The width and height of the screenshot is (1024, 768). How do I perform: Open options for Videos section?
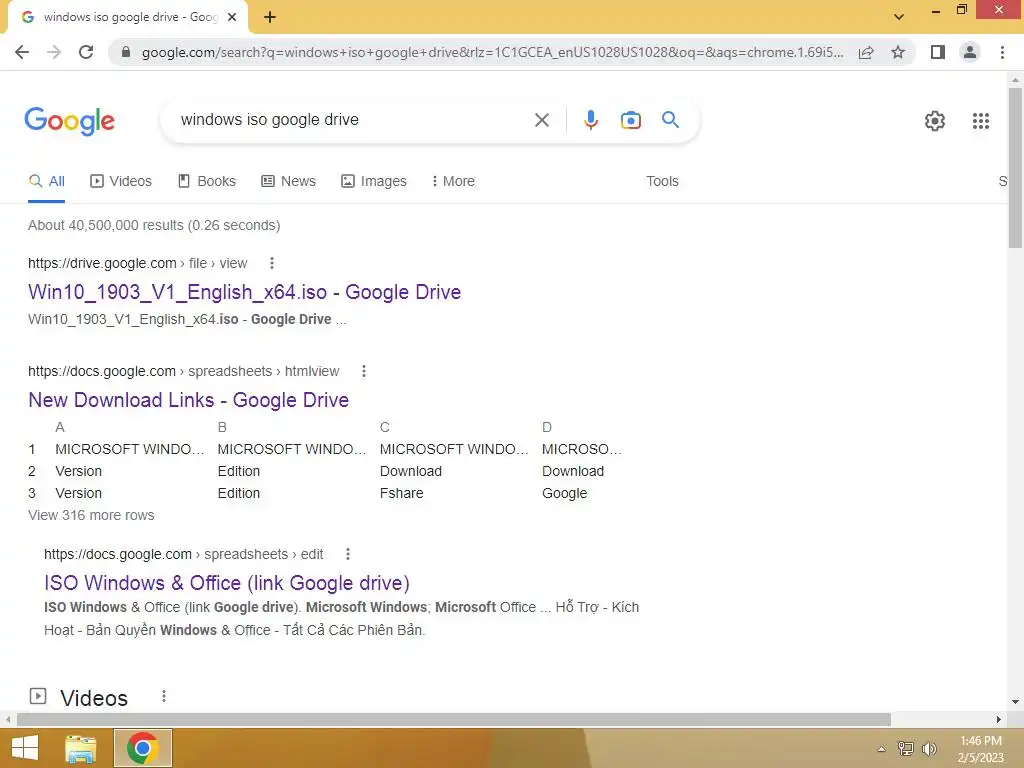point(164,696)
